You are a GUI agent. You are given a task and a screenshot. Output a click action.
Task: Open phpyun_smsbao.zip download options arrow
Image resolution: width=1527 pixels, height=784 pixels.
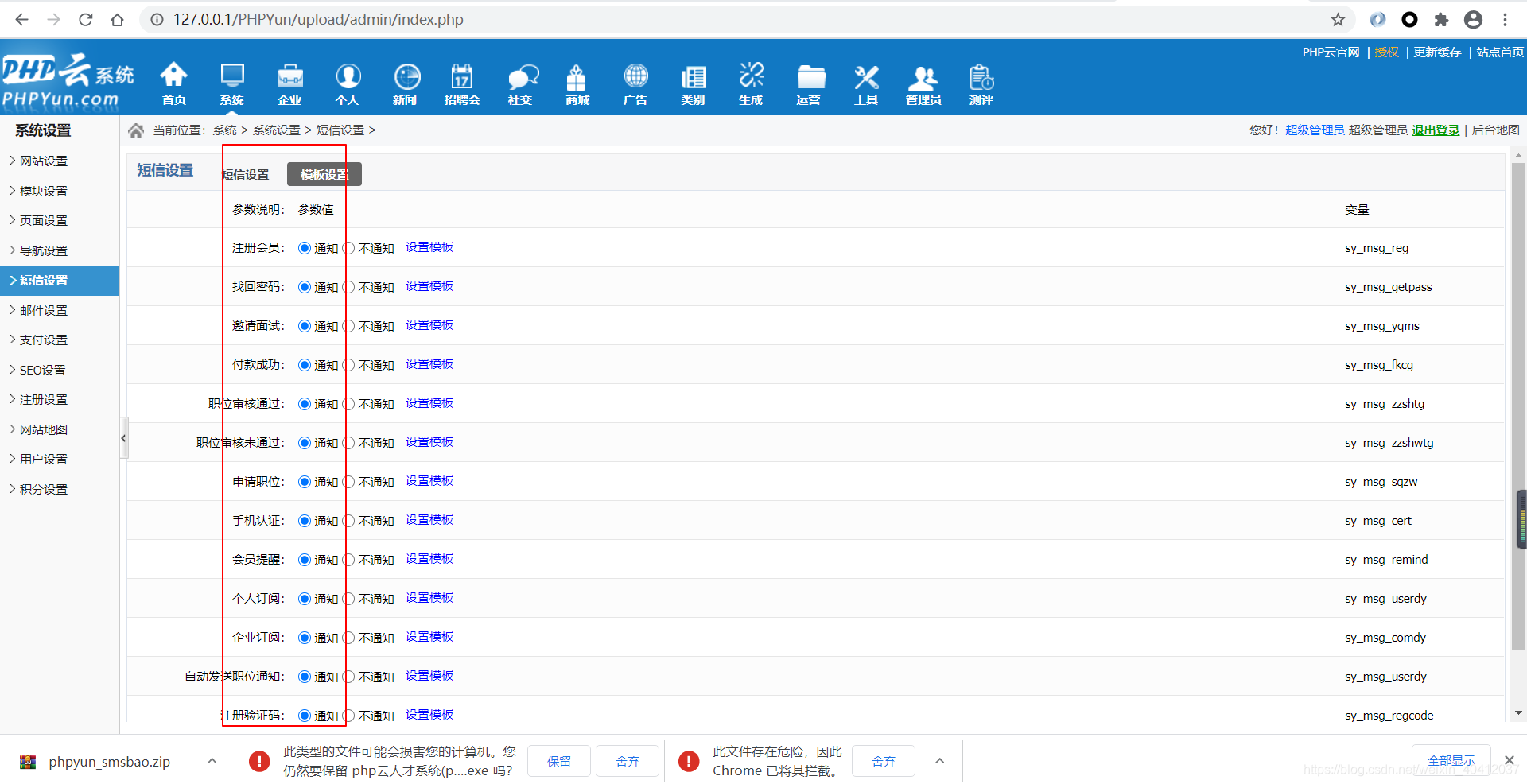[x=212, y=761]
